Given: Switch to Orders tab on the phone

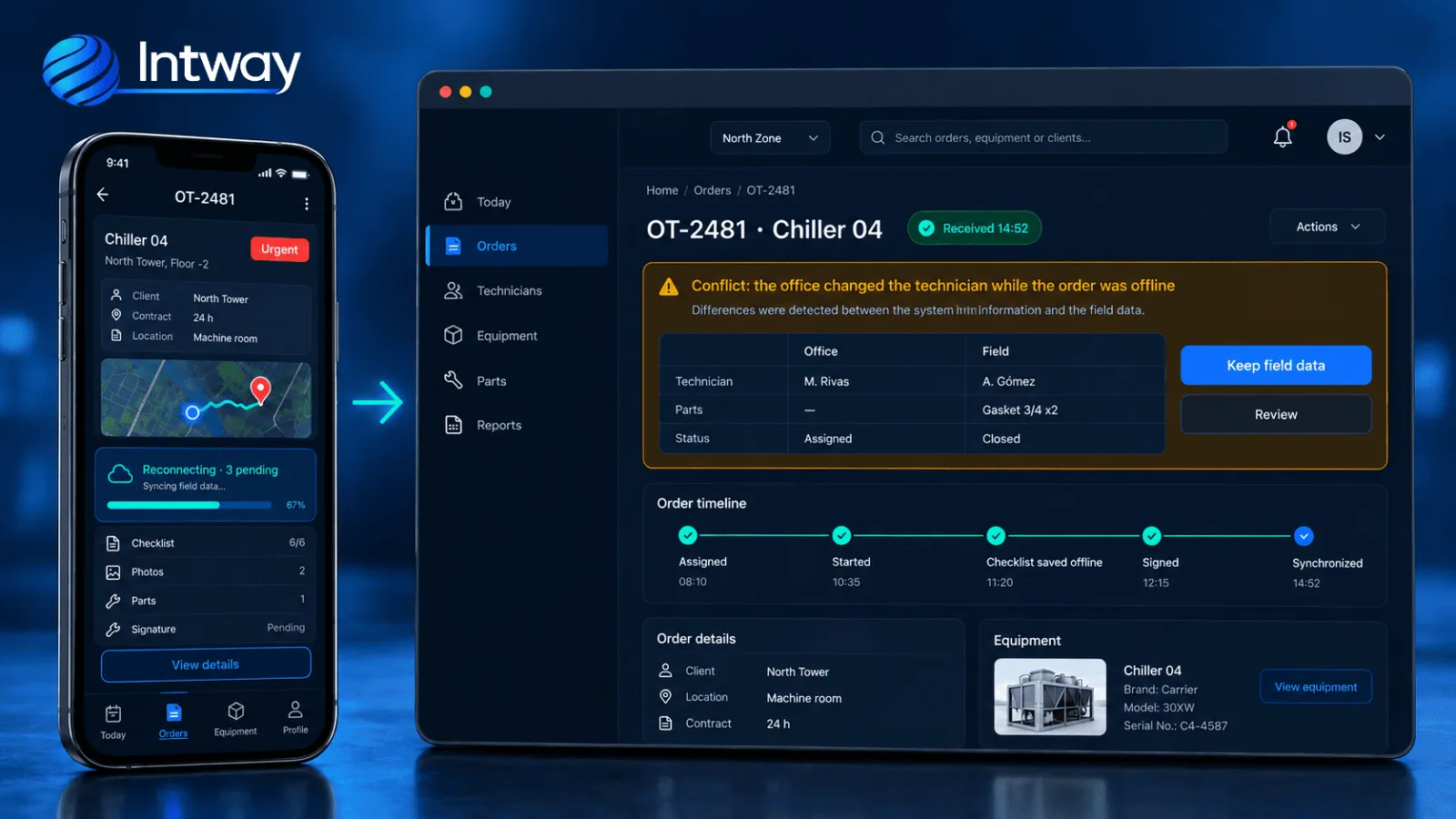Looking at the screenshot, I should click(173, 721).
